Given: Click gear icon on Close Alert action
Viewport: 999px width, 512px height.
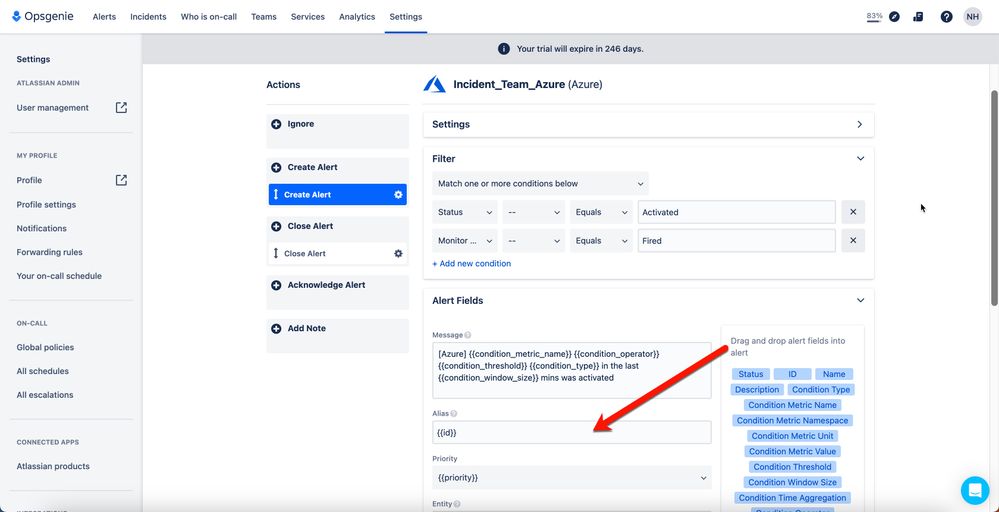Looking at the screenshot, I should click(398, 253).
